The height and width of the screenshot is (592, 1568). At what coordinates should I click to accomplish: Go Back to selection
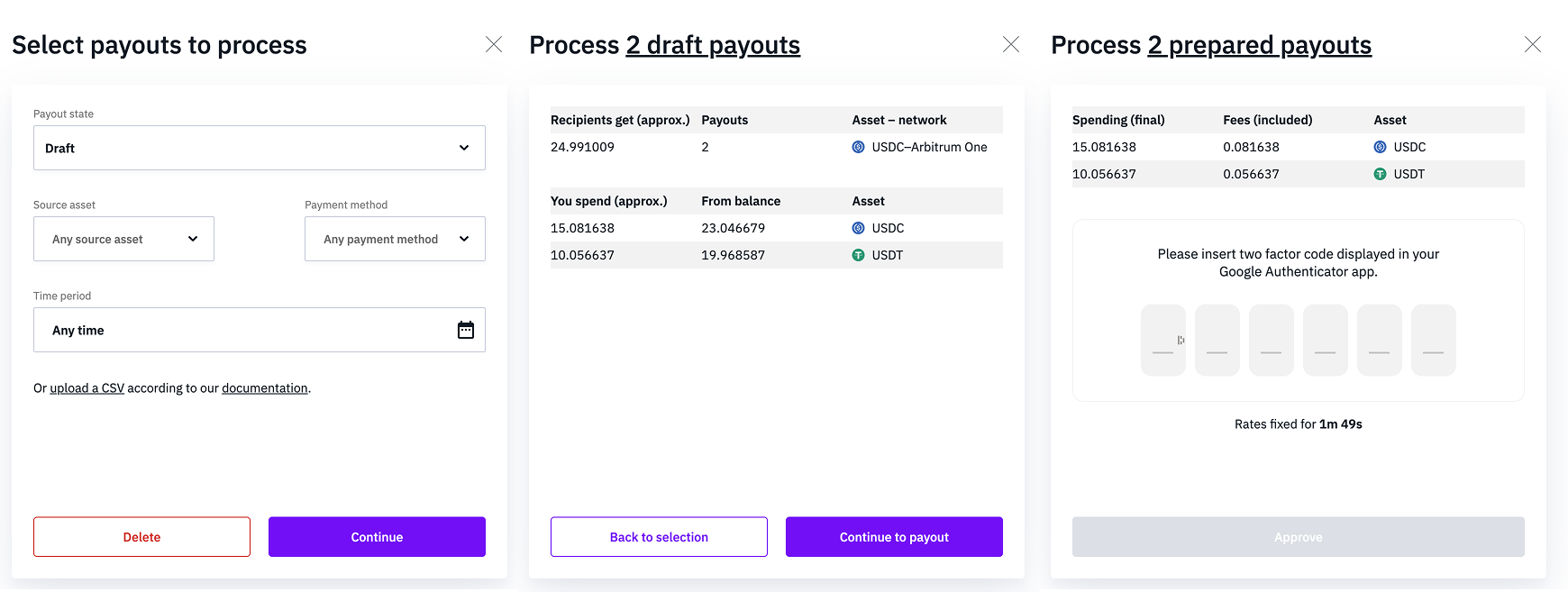click(659, 537)
